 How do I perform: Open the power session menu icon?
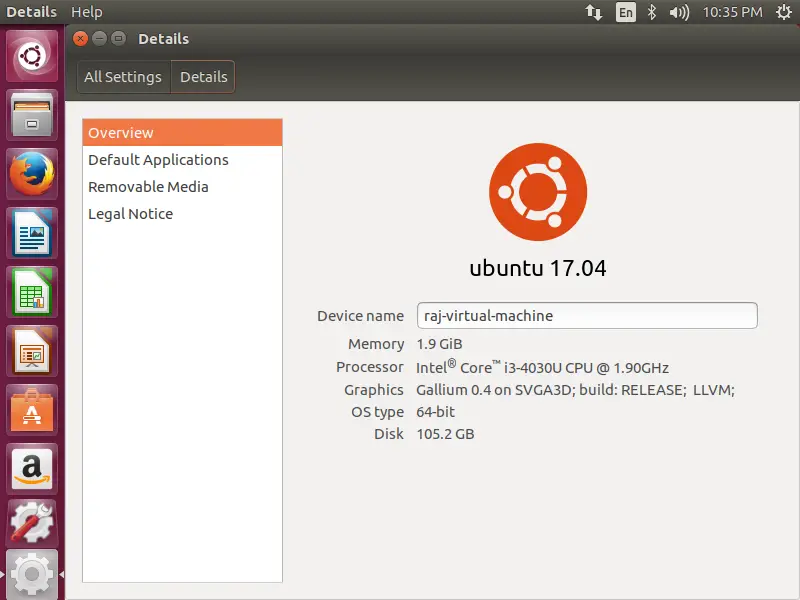(x=784, y=12)
